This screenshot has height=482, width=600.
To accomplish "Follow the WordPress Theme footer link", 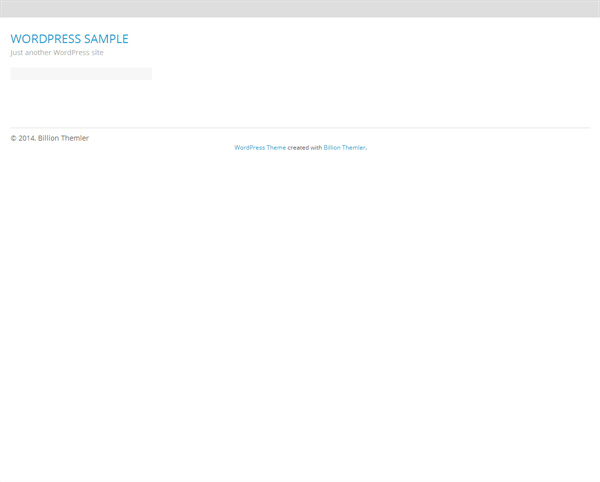I will click(x=260, y=148).
